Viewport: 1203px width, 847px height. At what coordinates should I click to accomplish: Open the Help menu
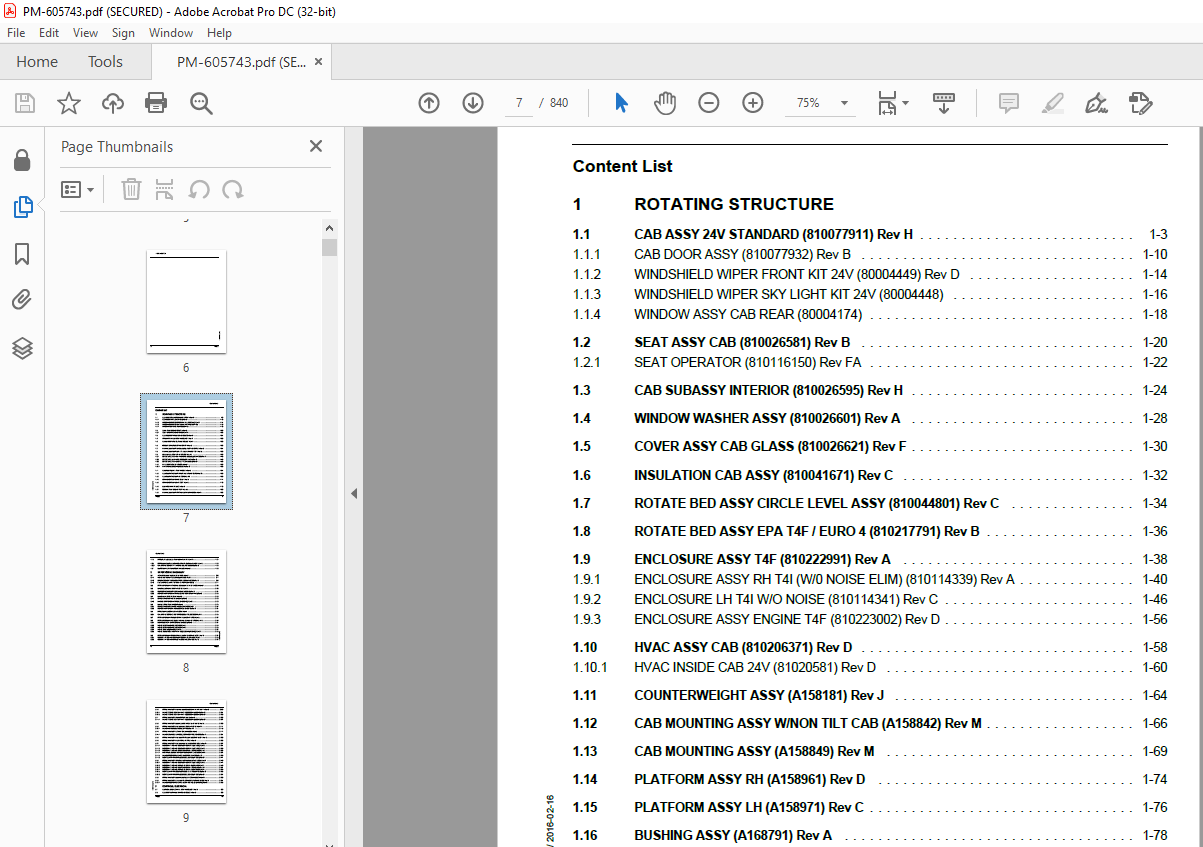[219, 32]
